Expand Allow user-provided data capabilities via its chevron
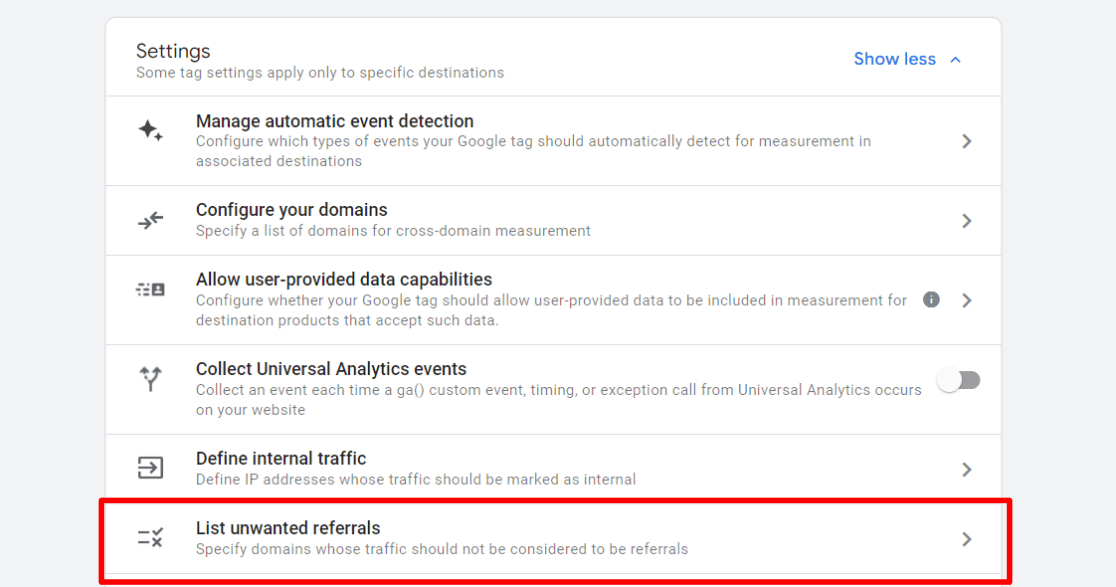Screen dimensions: 1116x587 coord(967,299)
